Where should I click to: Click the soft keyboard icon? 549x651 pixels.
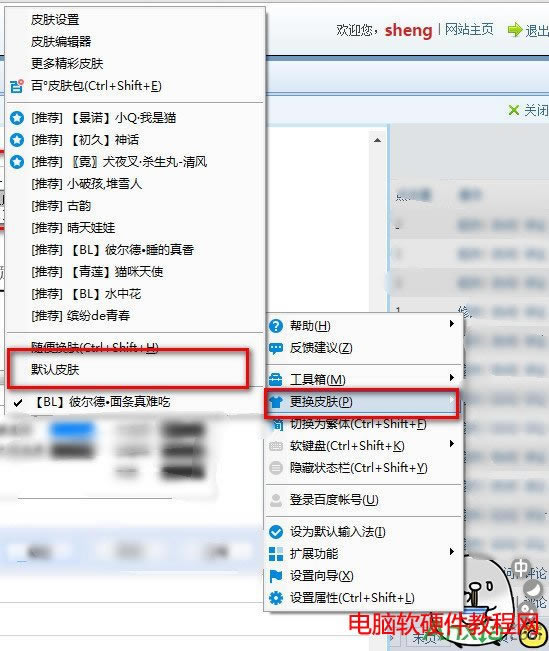coord(276,446)
